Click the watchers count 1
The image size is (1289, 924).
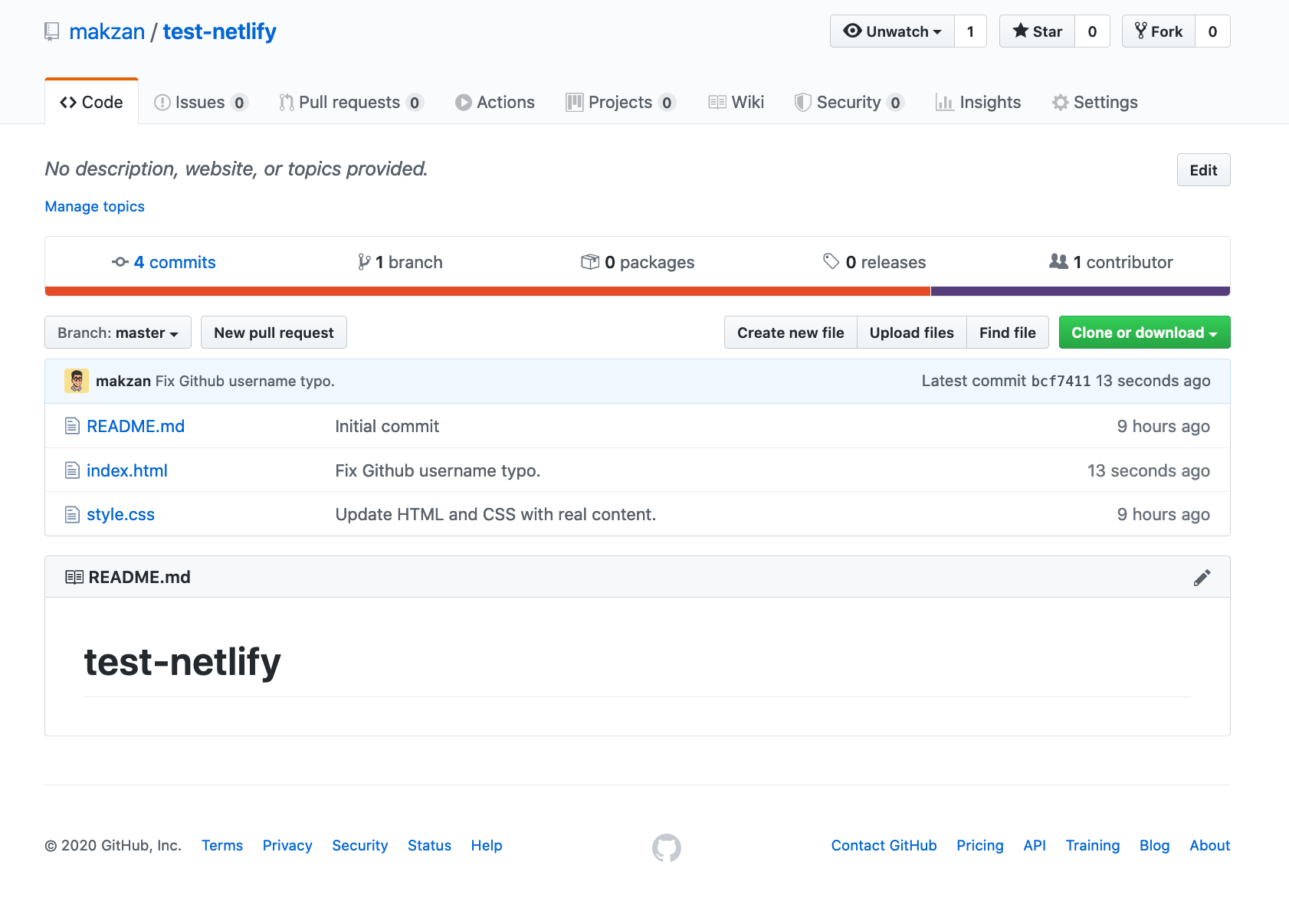tap(970, 31)
